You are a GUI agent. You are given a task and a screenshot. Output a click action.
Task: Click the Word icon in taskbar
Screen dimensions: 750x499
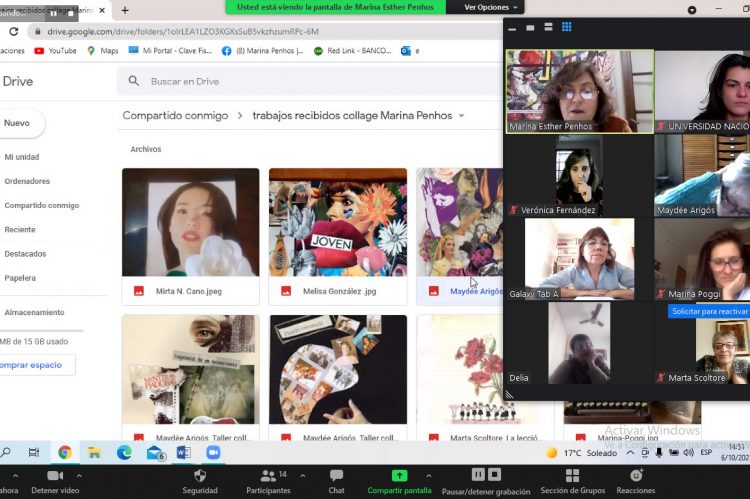pyautogui.click(x=184, y=453)
